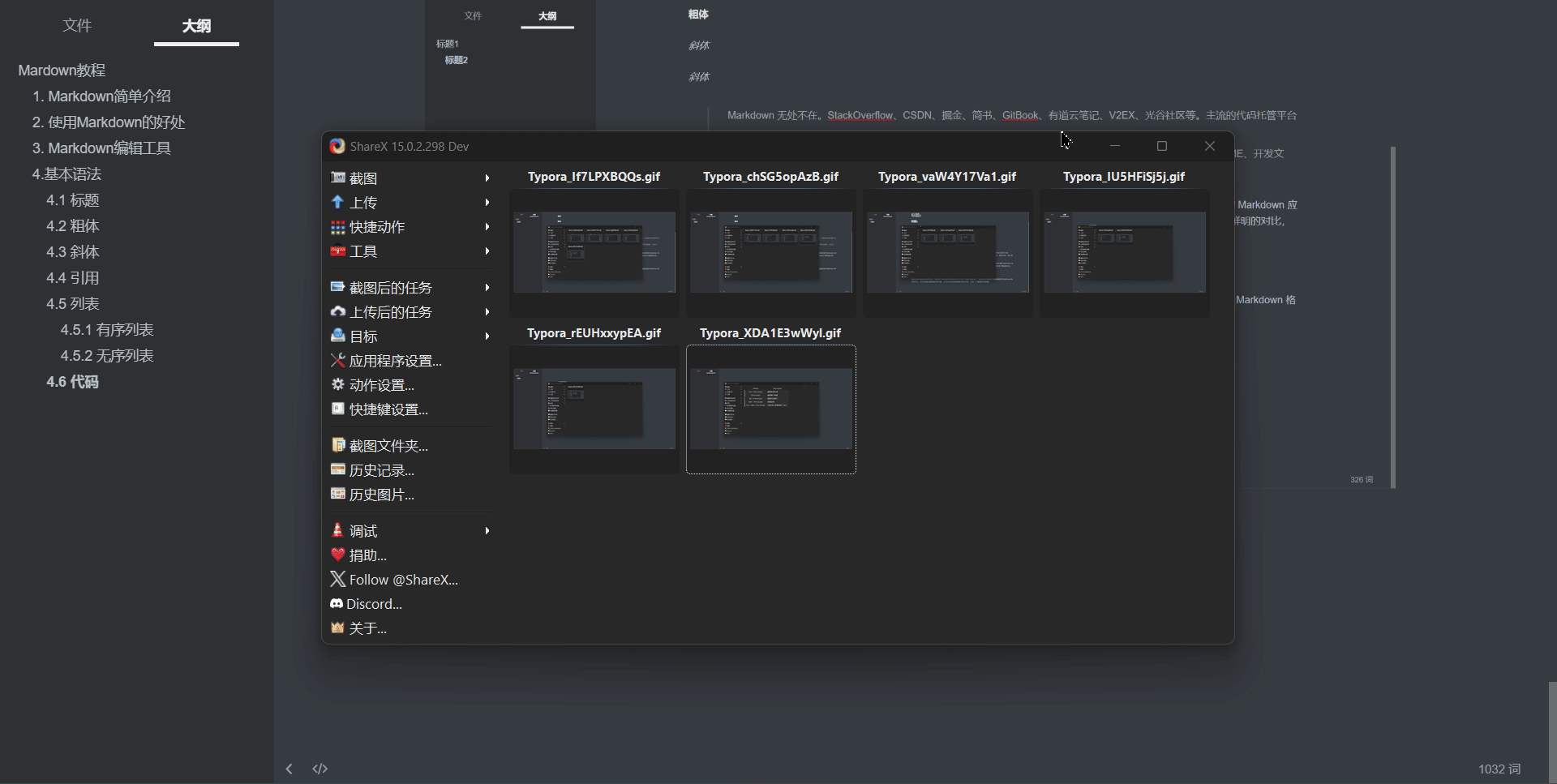Image resolution: width=1557 pixels, height=784 pixels.
Task: Expand the 目标 submenu arrow
Action: tap(487, 336)
